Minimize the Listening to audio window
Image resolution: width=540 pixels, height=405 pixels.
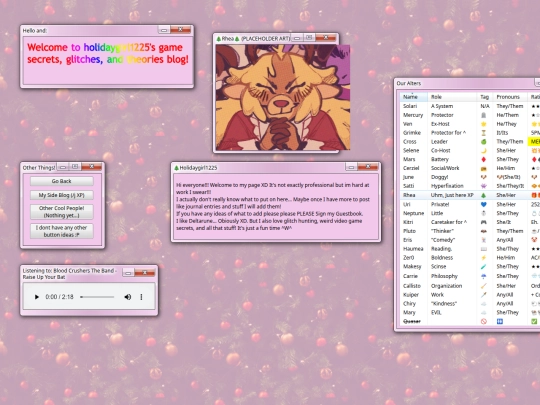[128, 273]
